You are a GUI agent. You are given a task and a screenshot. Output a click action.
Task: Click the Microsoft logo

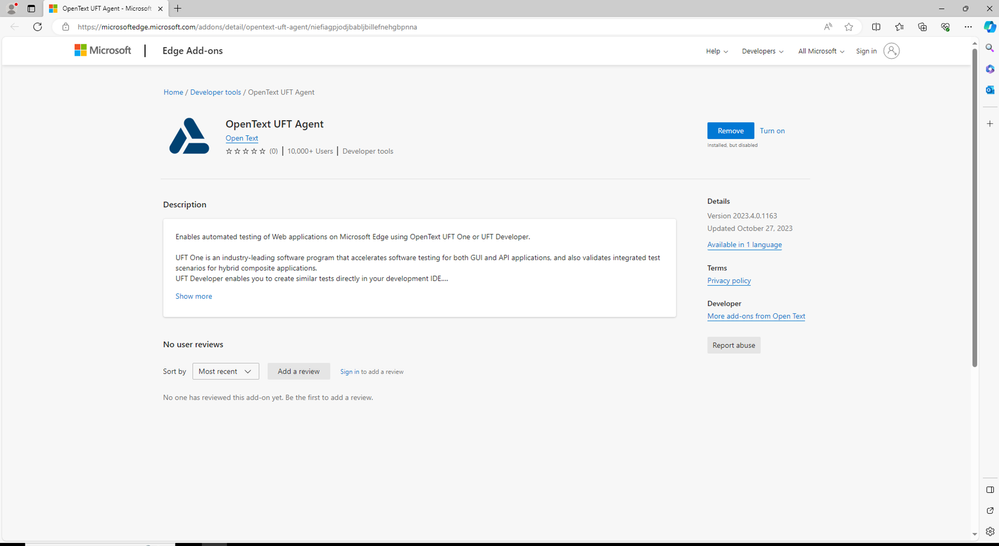click(x=103, y=50)
